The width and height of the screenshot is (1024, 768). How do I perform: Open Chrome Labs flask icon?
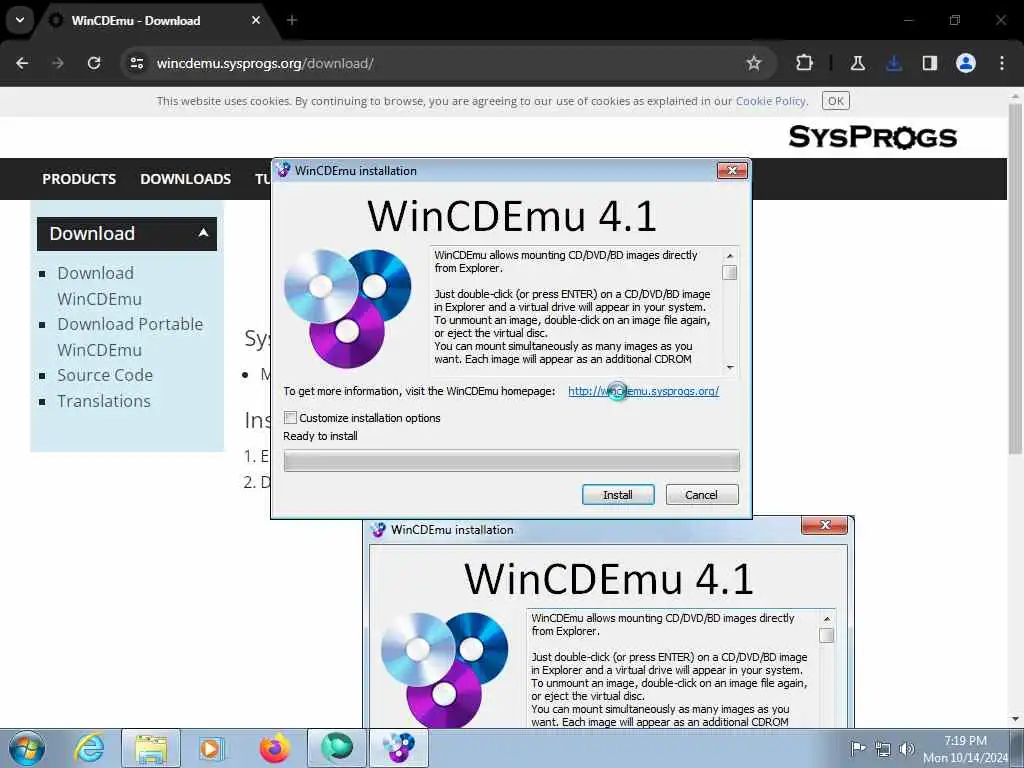point(857,63)
